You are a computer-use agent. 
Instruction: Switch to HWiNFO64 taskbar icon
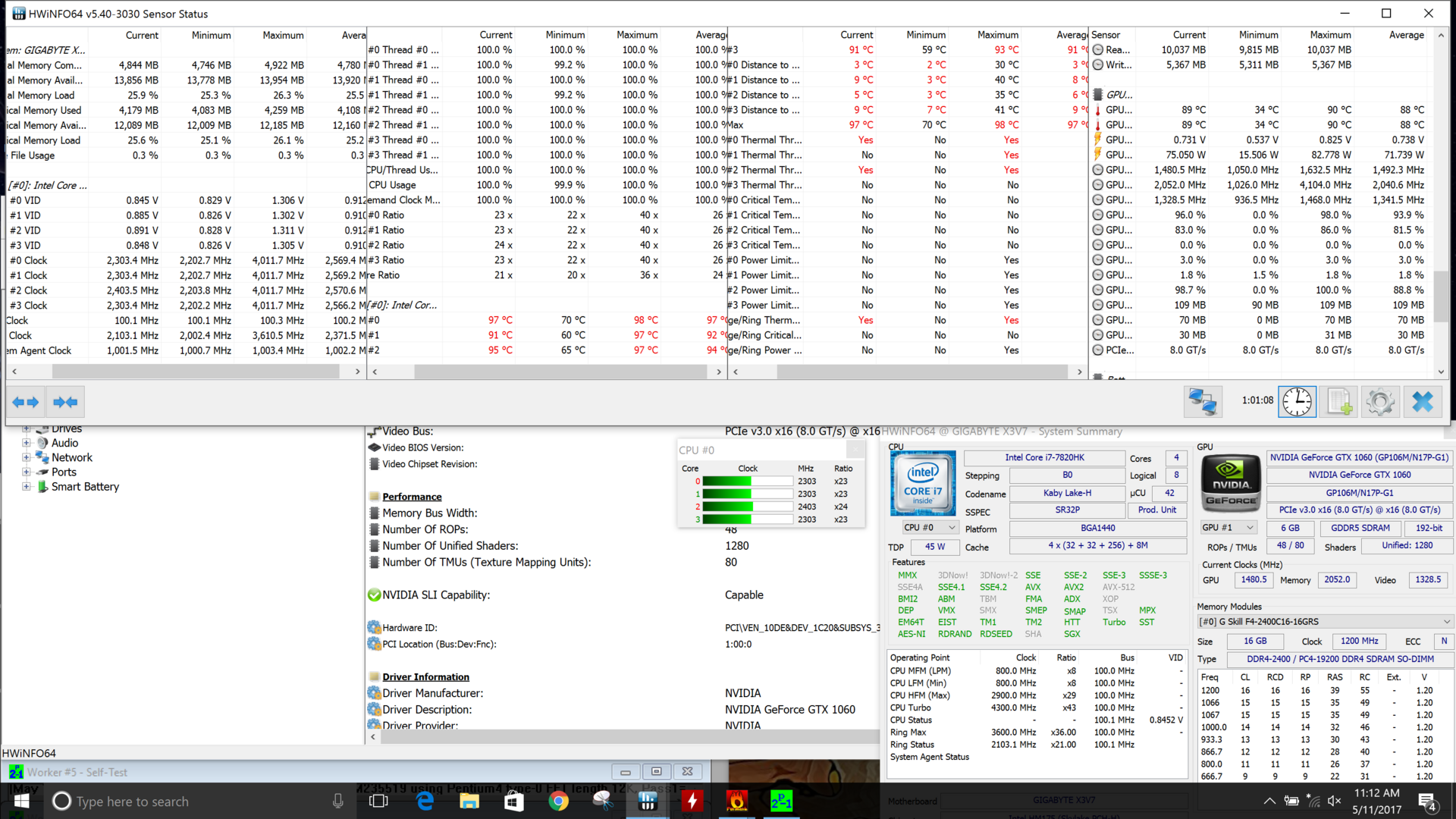(648, 802)
